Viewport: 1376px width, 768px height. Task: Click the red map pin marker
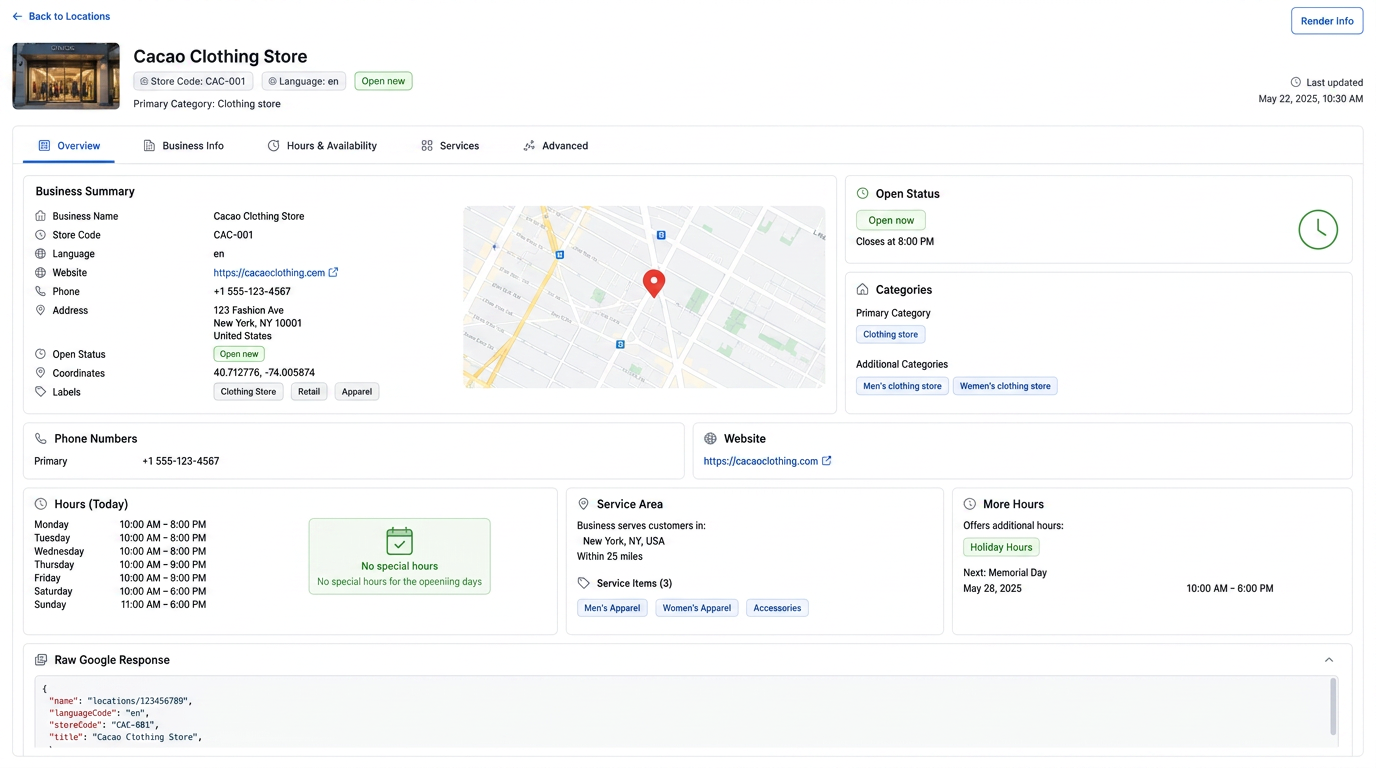[653, 283]
